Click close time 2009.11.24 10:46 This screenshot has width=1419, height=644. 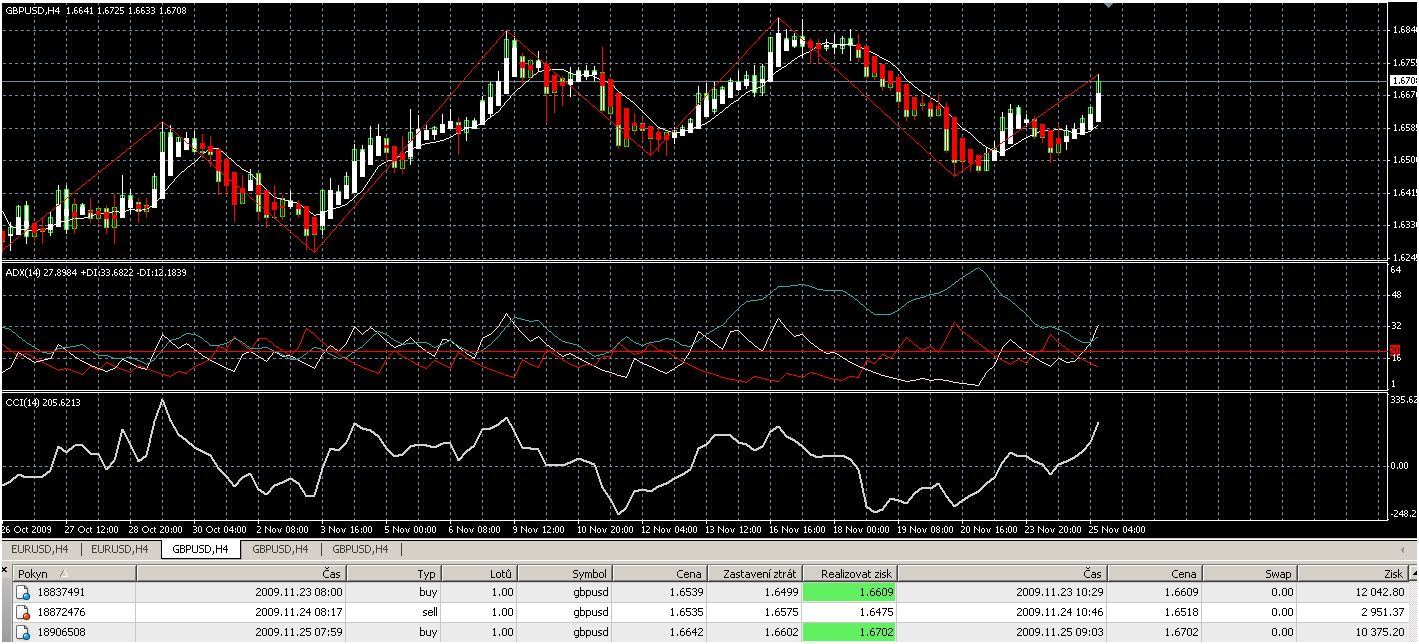pyautogui.click(x=1060, y=612)
